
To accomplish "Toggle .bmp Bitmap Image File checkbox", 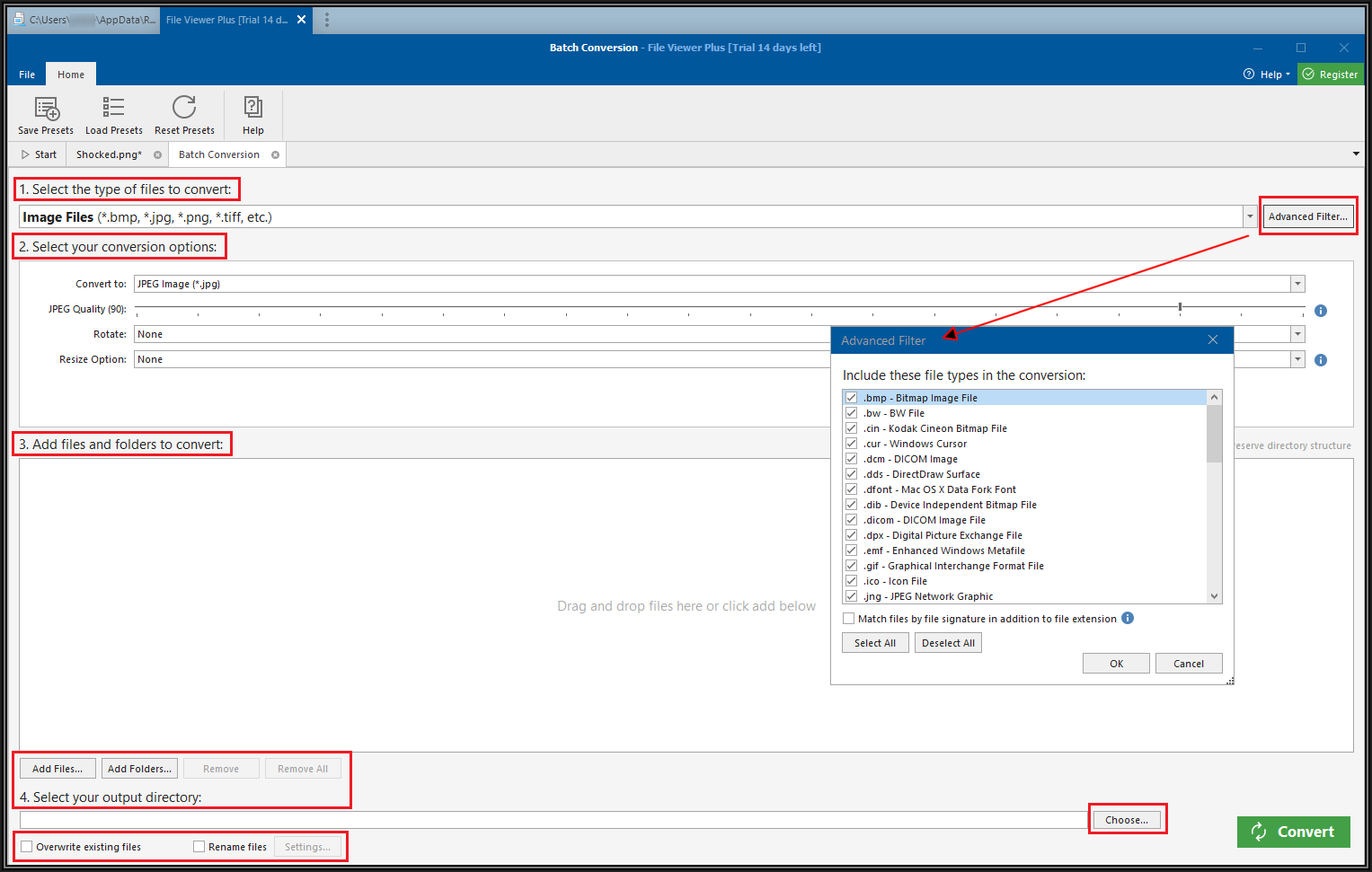I will click(851, 398).
